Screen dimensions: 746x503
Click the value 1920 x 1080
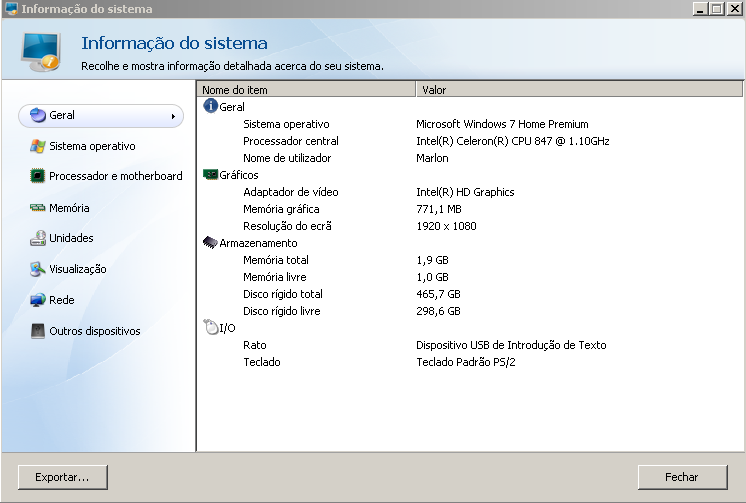446,226
